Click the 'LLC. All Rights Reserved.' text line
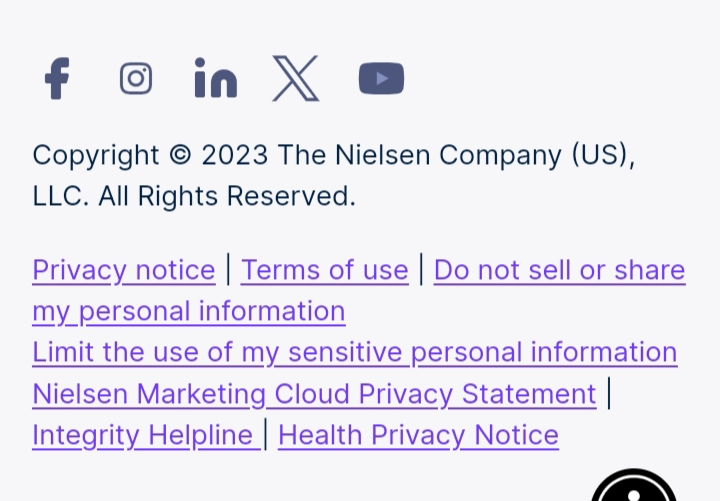The height and width of the screenshot is (501, 720). click(x=194, y=196)
